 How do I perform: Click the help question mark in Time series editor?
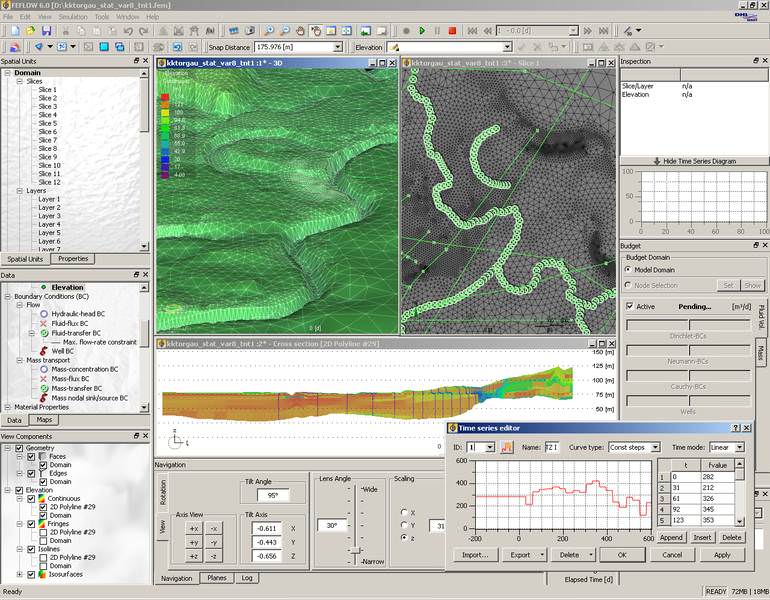tap(736, 428)
